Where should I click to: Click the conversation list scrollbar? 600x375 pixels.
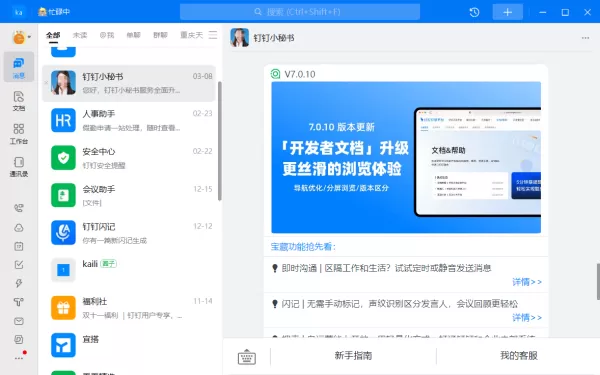click(220, 141)
